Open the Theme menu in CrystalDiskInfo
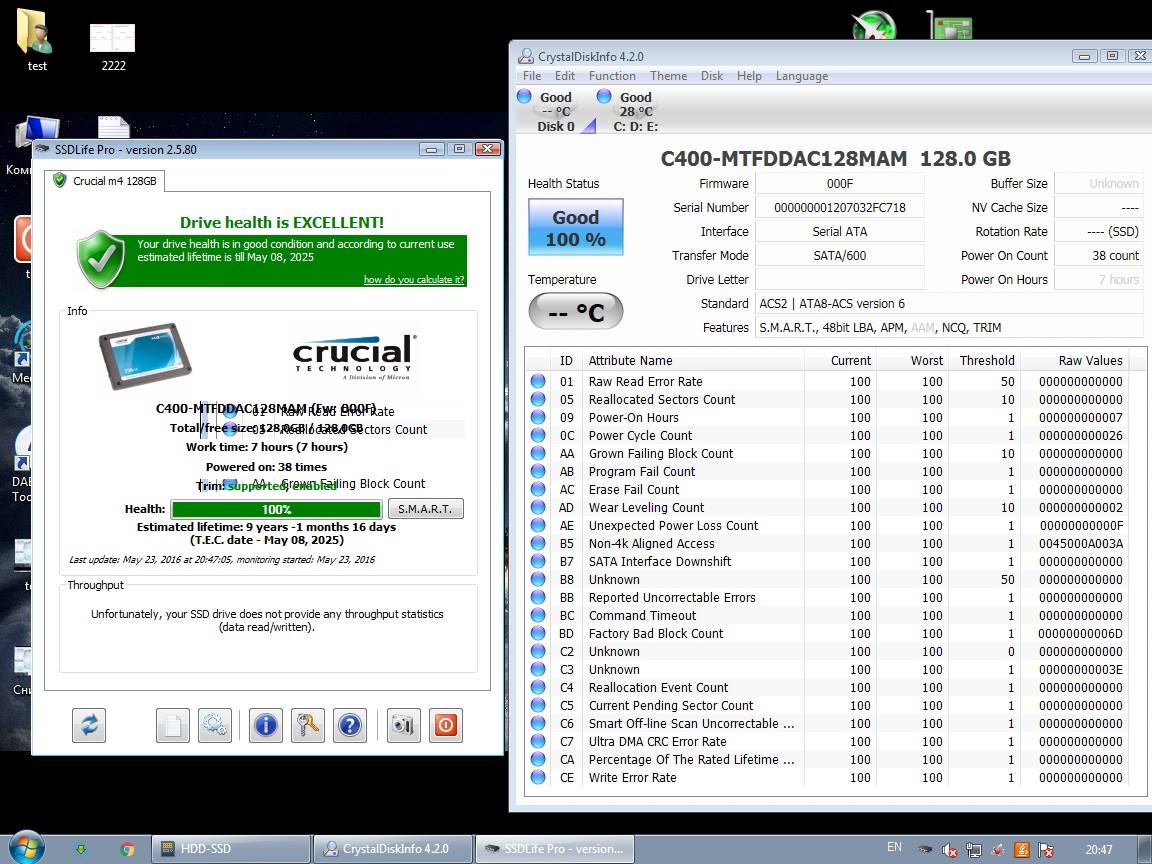1152x864 pixels. point(668,76)
